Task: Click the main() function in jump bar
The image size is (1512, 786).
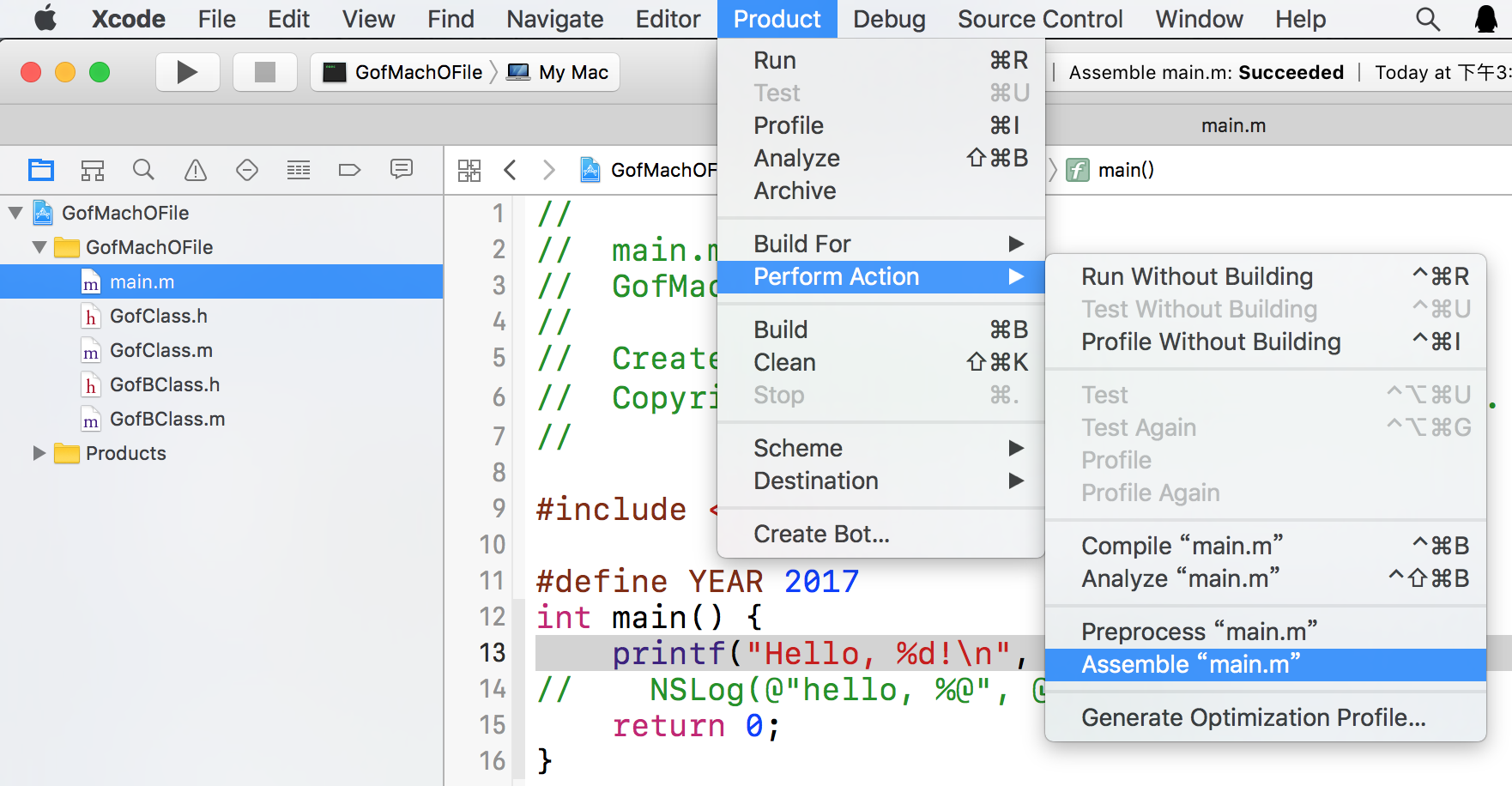Action: click(1110, 170)
